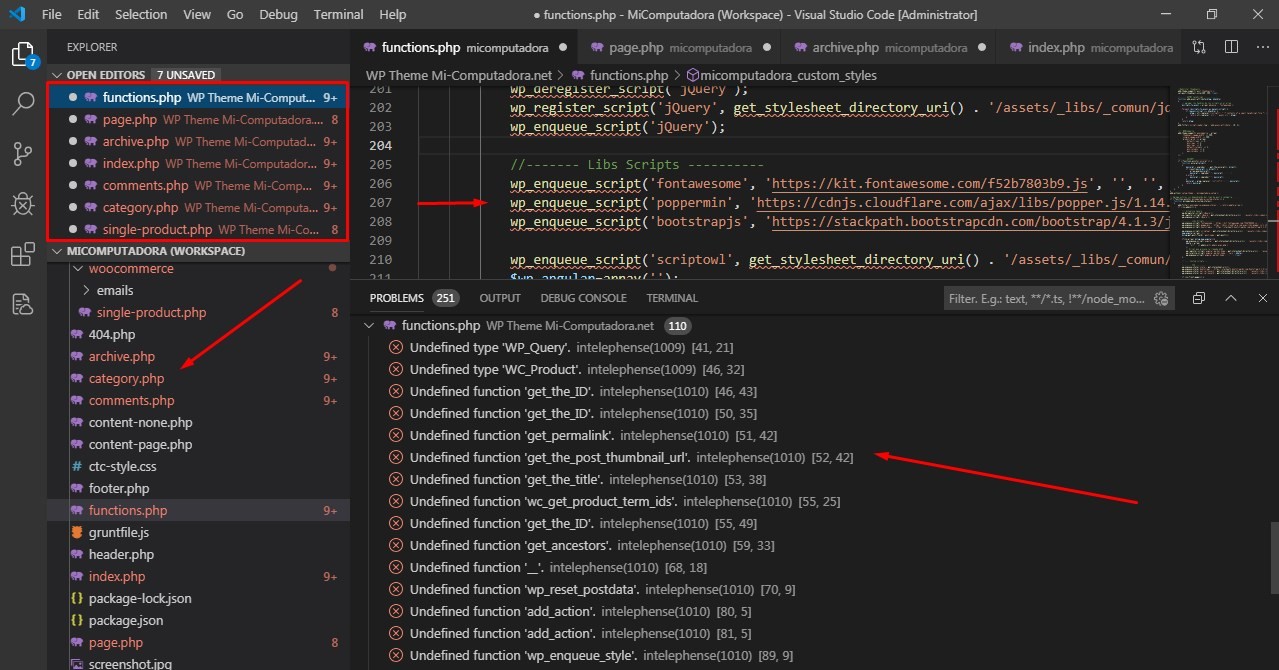Click unsaved dot on archive.php tab

coord(983,47)
